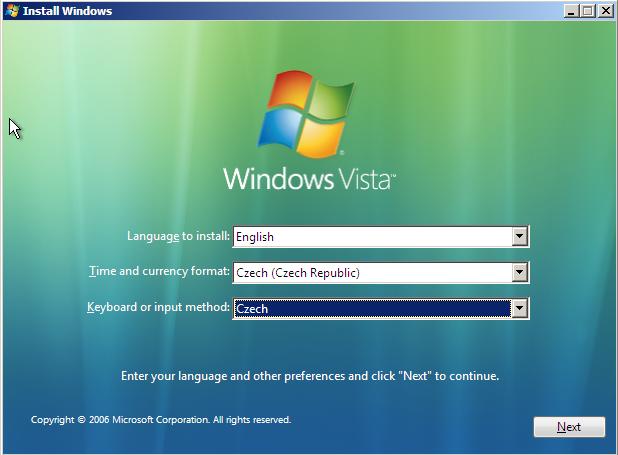Click the Microsoft Corporation copyright notice text
The height and width of the screenshot is (455, 618).
tap(161, 420)
